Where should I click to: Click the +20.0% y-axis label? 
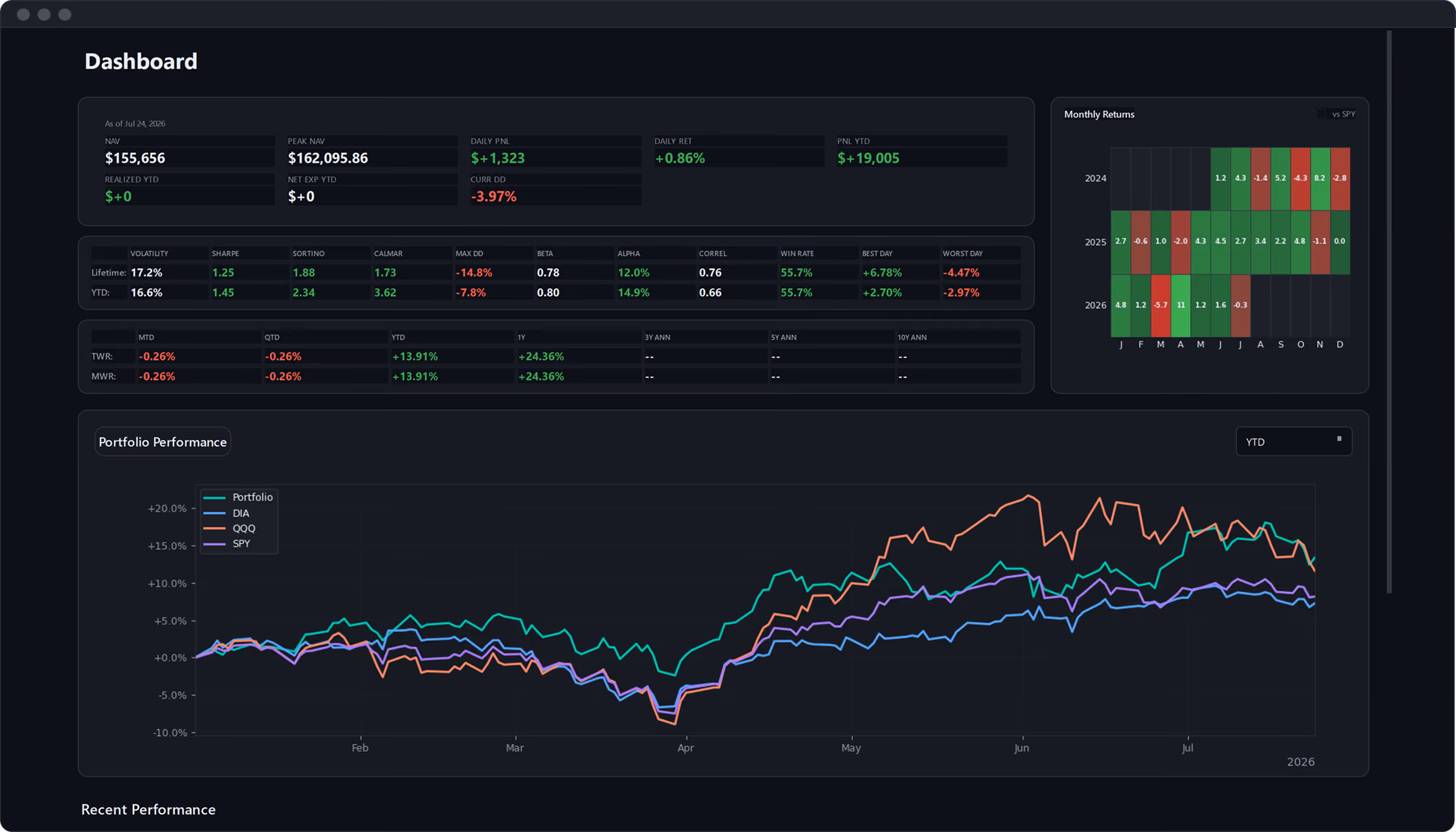click(x=167, y=509)
